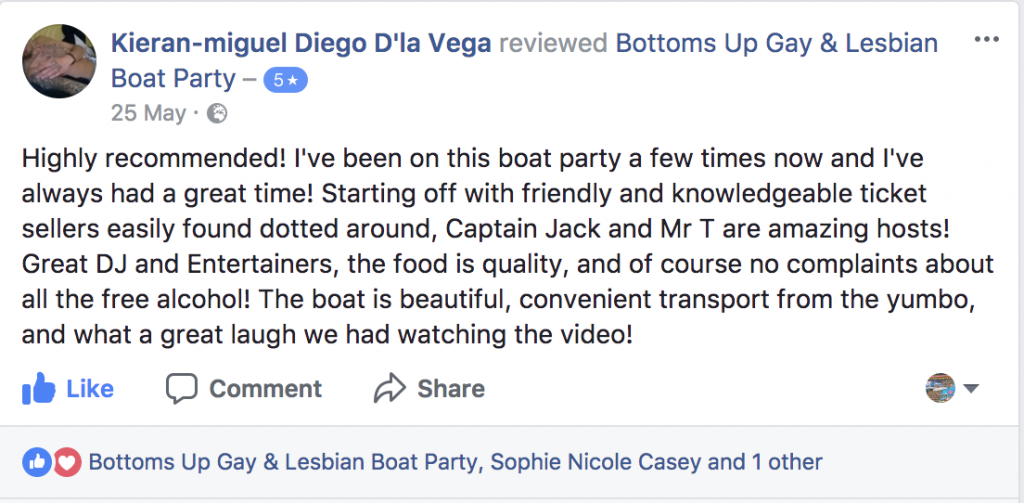Viewport: 1024px width, 503px height.
Task: Expand the react-as dropdown arrow
Action: (x=970, y=389)
